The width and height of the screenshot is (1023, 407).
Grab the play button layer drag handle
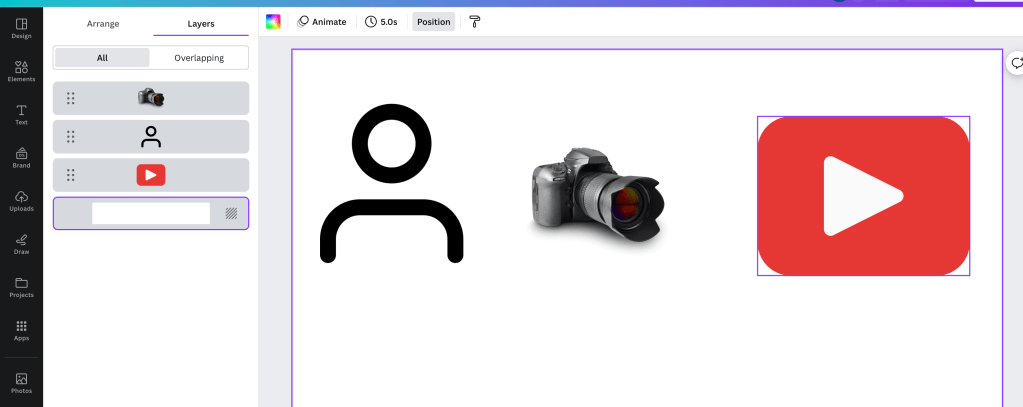pos(70,175)
